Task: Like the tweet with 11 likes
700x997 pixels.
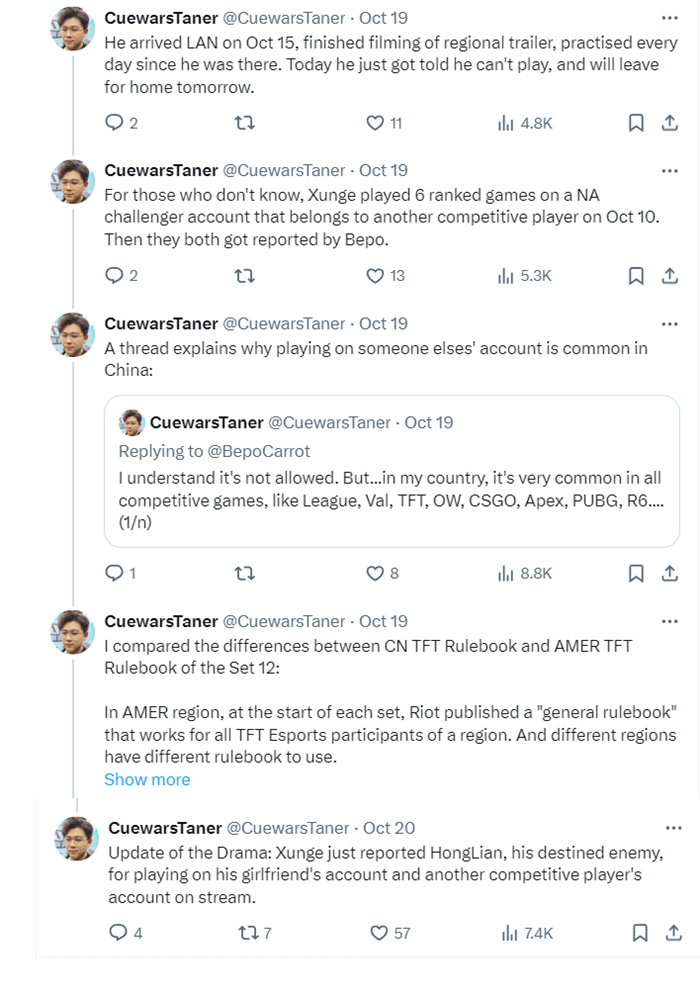Action: point(375,123)
